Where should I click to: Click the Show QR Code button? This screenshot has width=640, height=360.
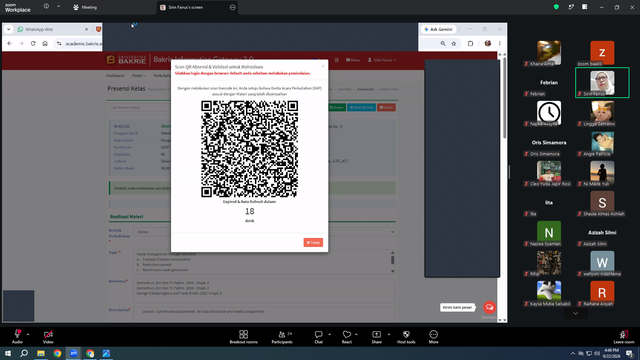[362, 107]
